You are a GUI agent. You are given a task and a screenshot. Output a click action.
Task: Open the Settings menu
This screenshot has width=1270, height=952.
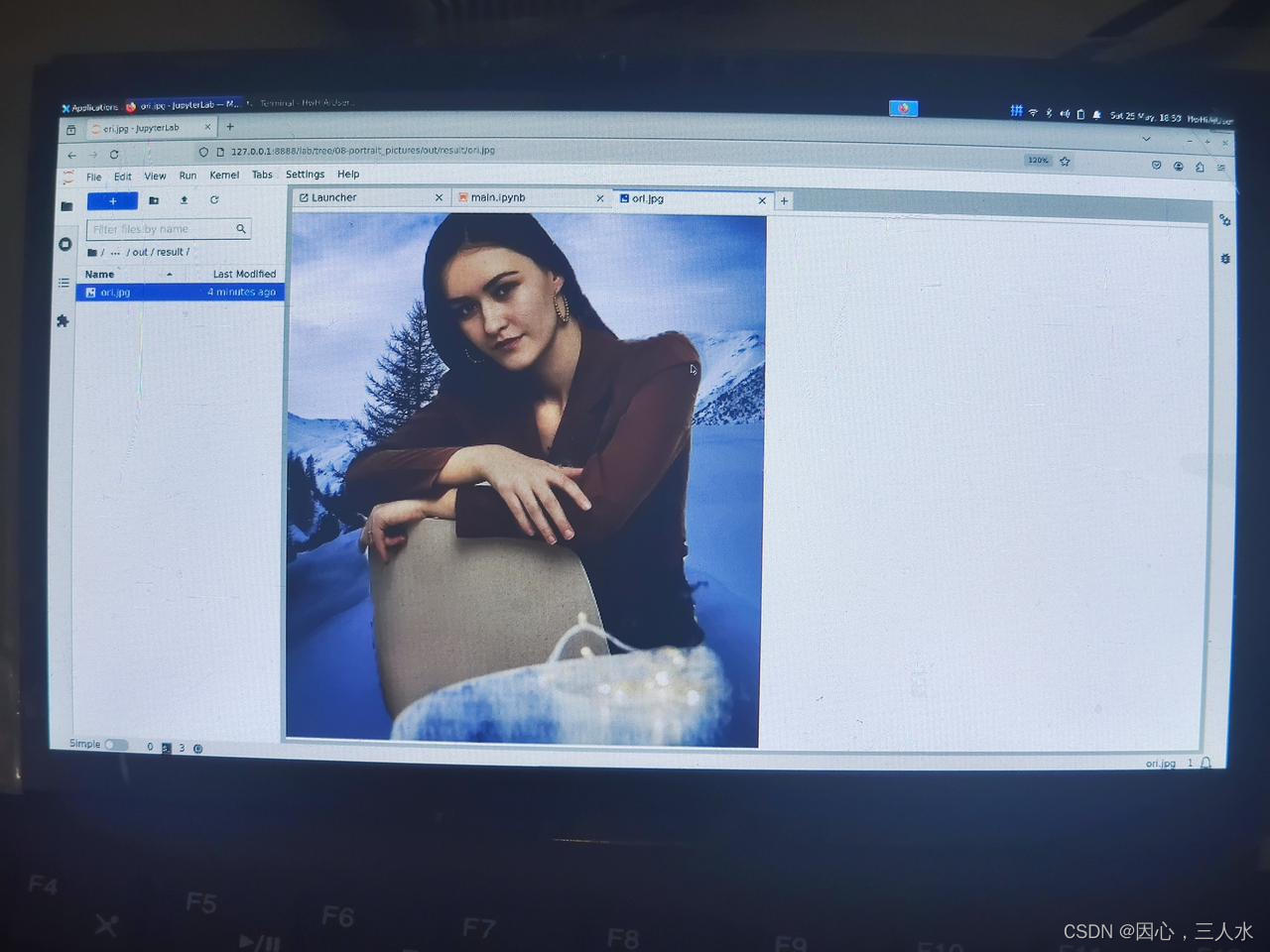(x=306, y=175)
